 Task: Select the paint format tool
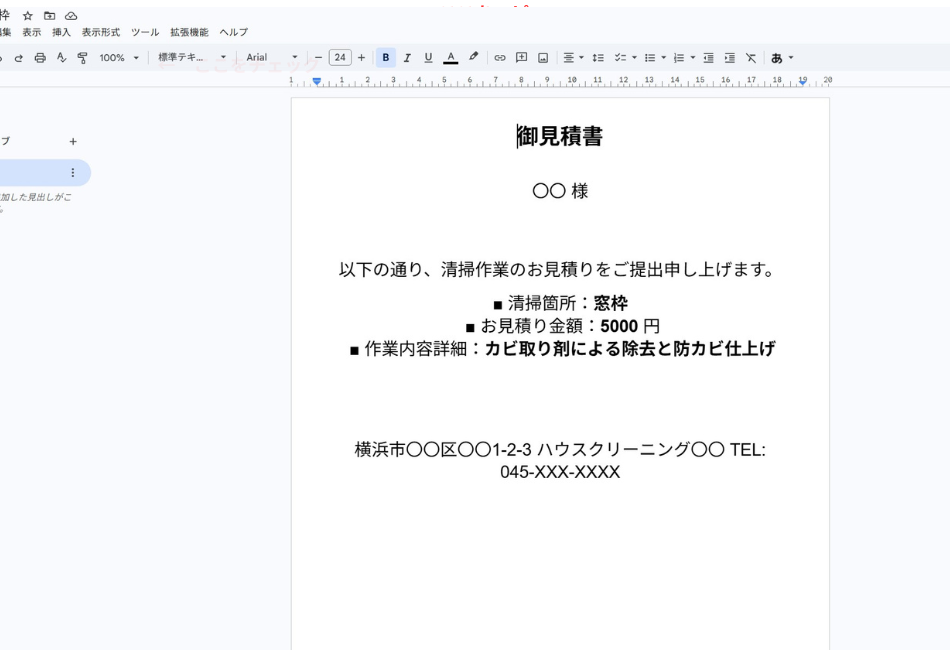(x=82, y=57)
